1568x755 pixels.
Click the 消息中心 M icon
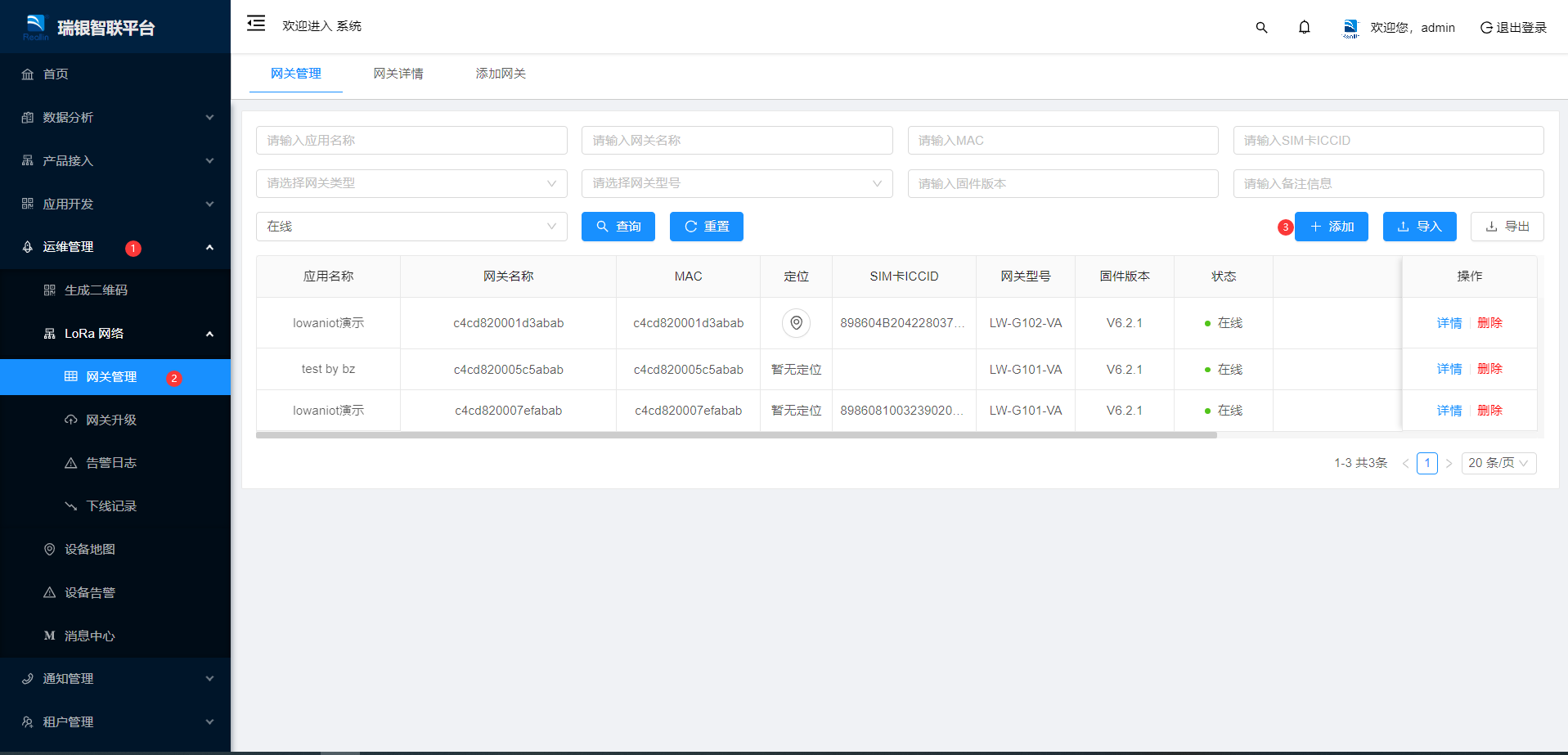50,636
